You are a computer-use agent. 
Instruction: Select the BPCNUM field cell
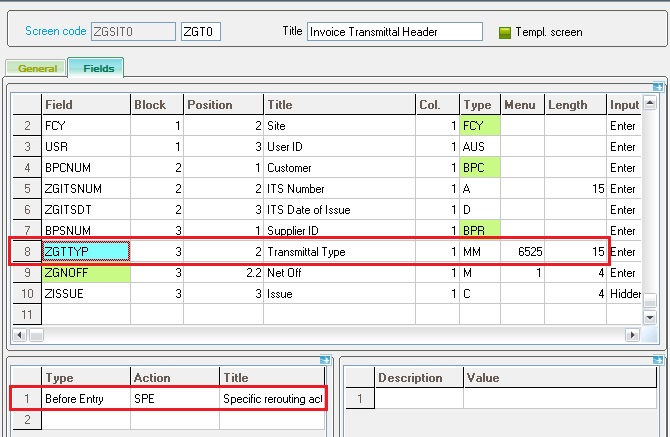click(x=86, y=167)
